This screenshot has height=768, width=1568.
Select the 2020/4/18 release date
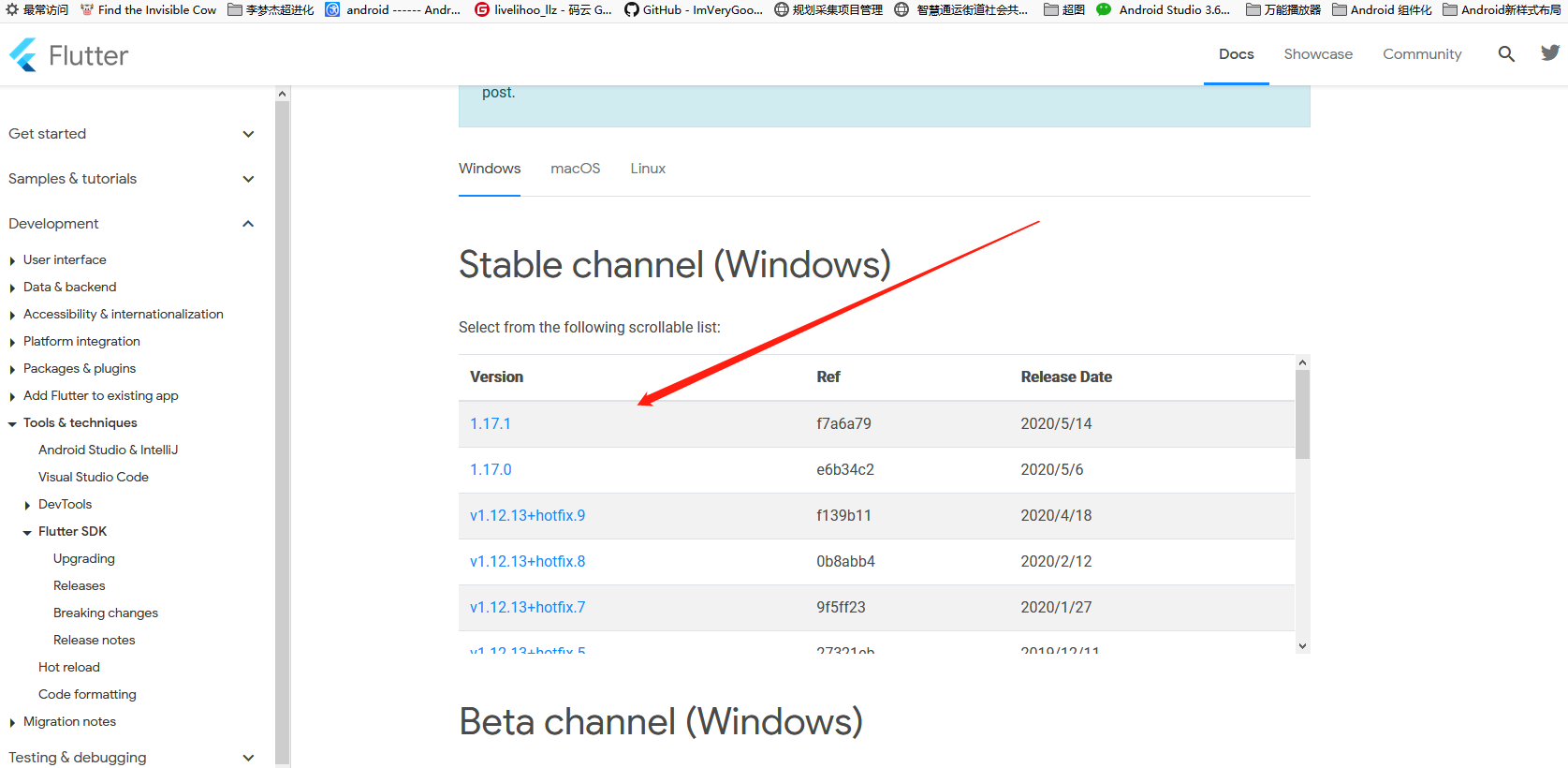(1056, 515)
